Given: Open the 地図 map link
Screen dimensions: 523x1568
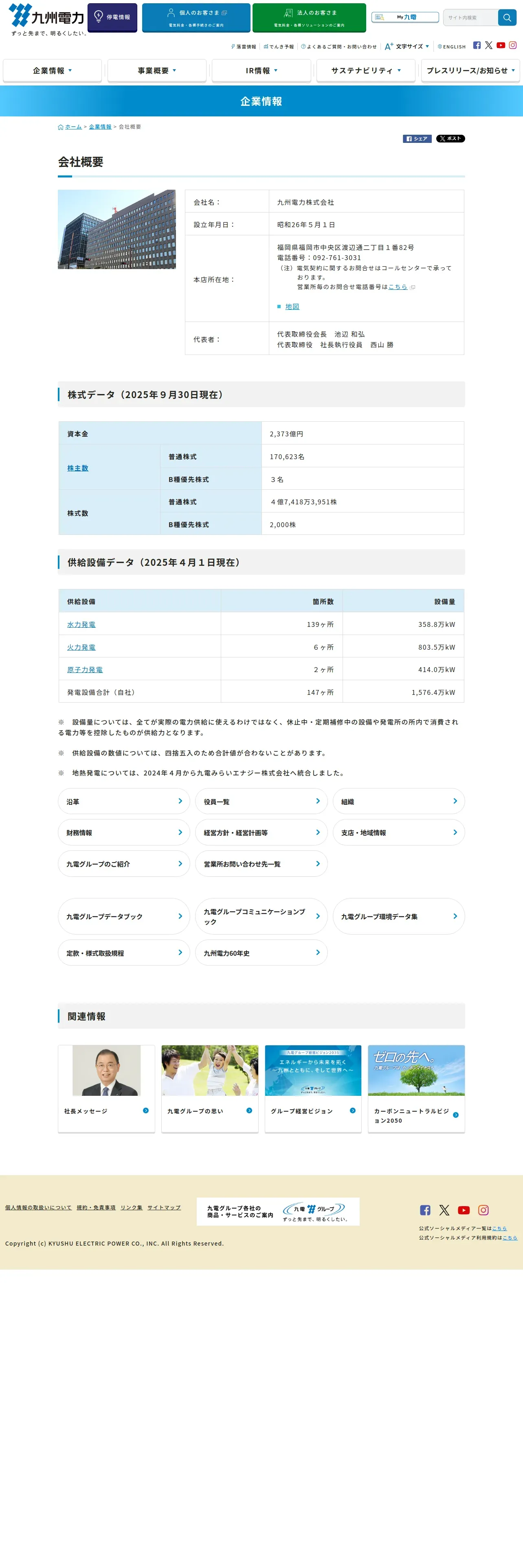Looking at the screenshot, I should 292,307.
